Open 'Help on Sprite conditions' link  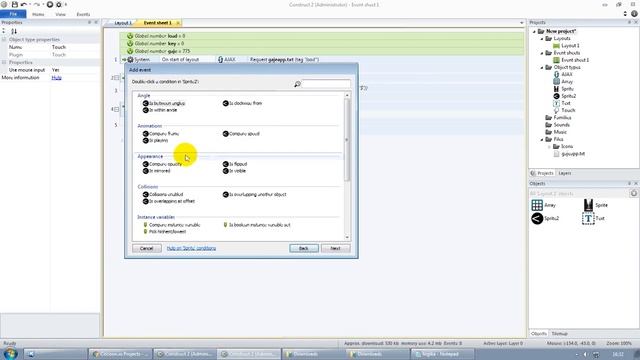point(191,248)
